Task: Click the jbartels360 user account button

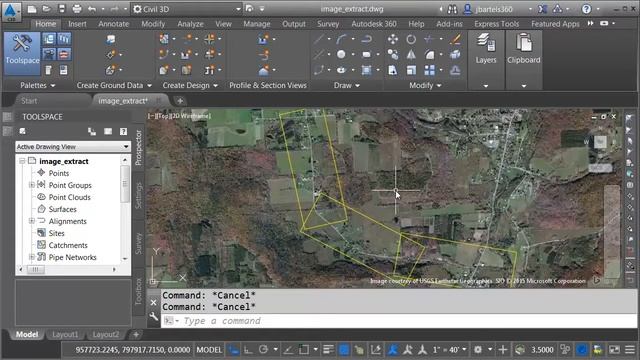Action: tap(494, 9)
